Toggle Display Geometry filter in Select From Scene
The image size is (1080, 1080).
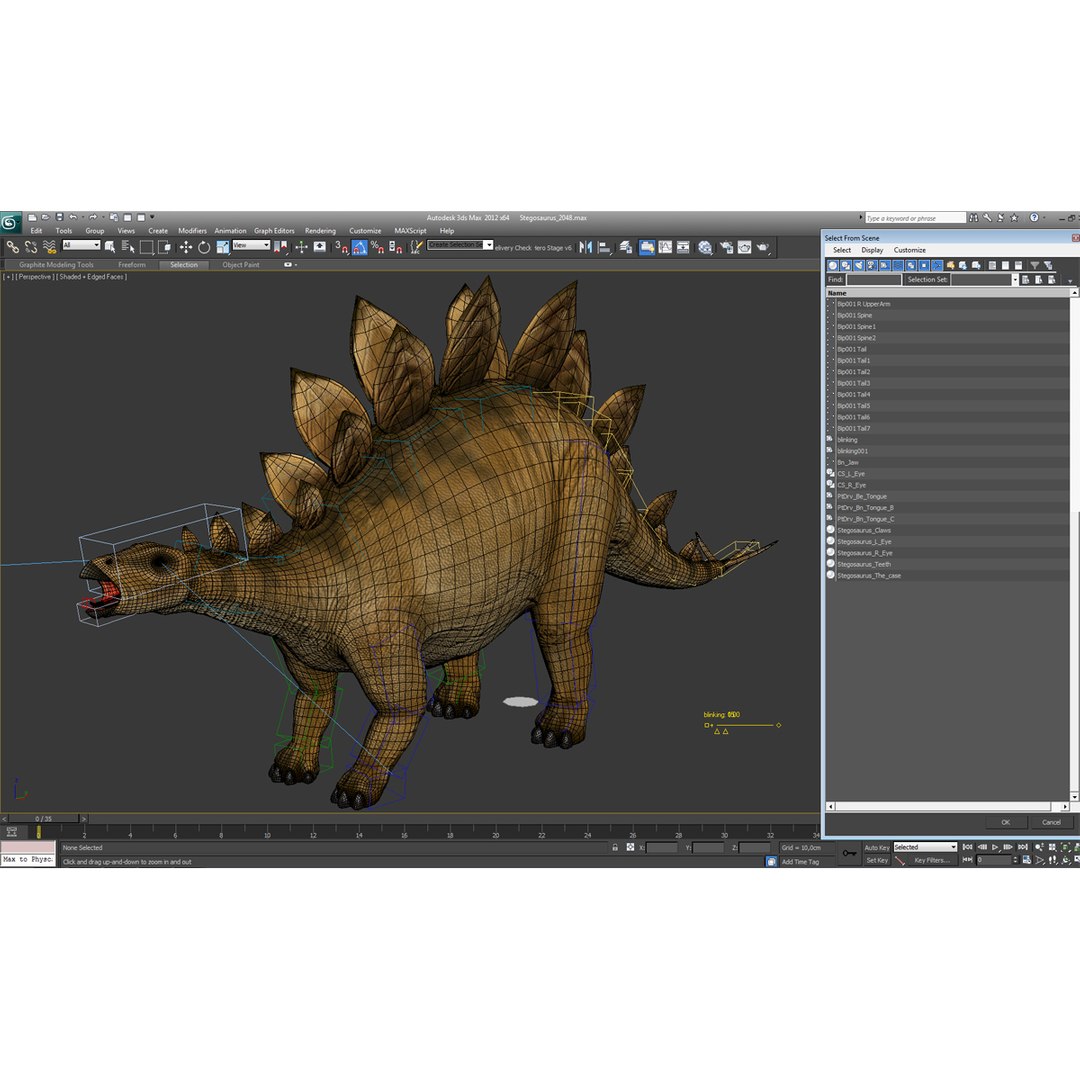click(x=832, y=265)
